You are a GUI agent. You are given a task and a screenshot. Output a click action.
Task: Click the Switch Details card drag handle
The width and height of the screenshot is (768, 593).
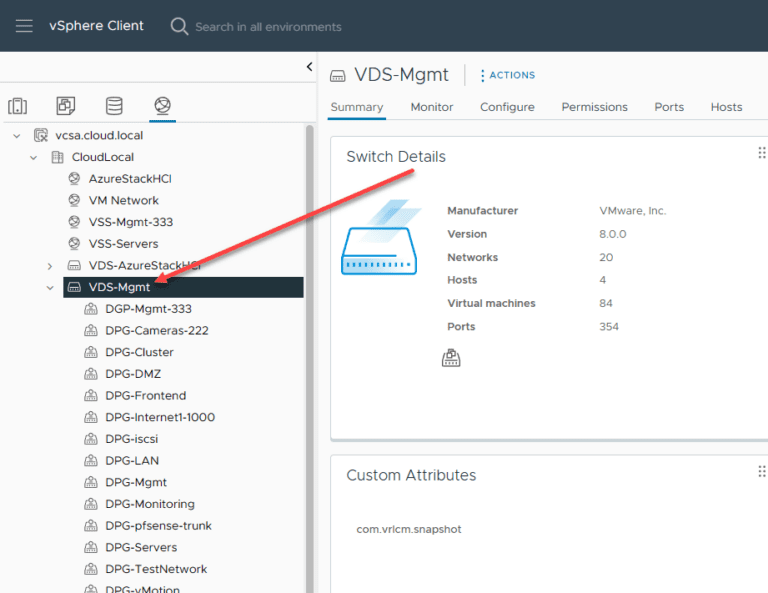tap(762, 153)
